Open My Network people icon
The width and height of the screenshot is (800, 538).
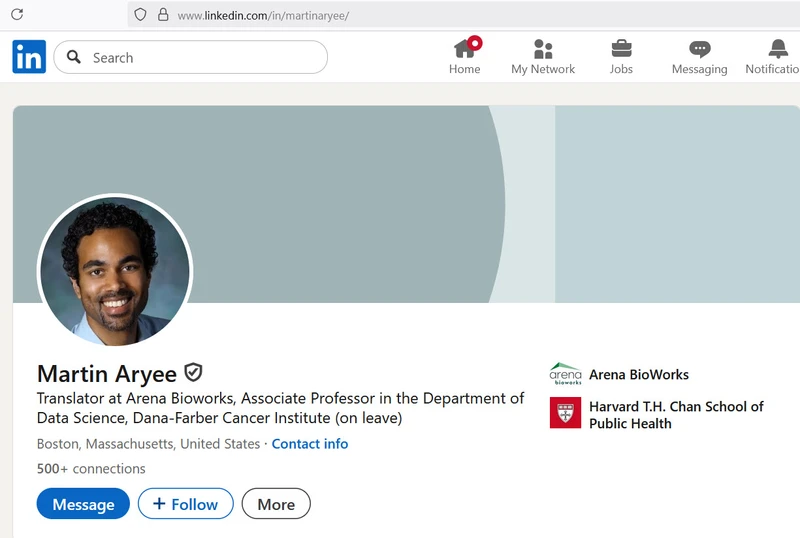coord(543,49)
